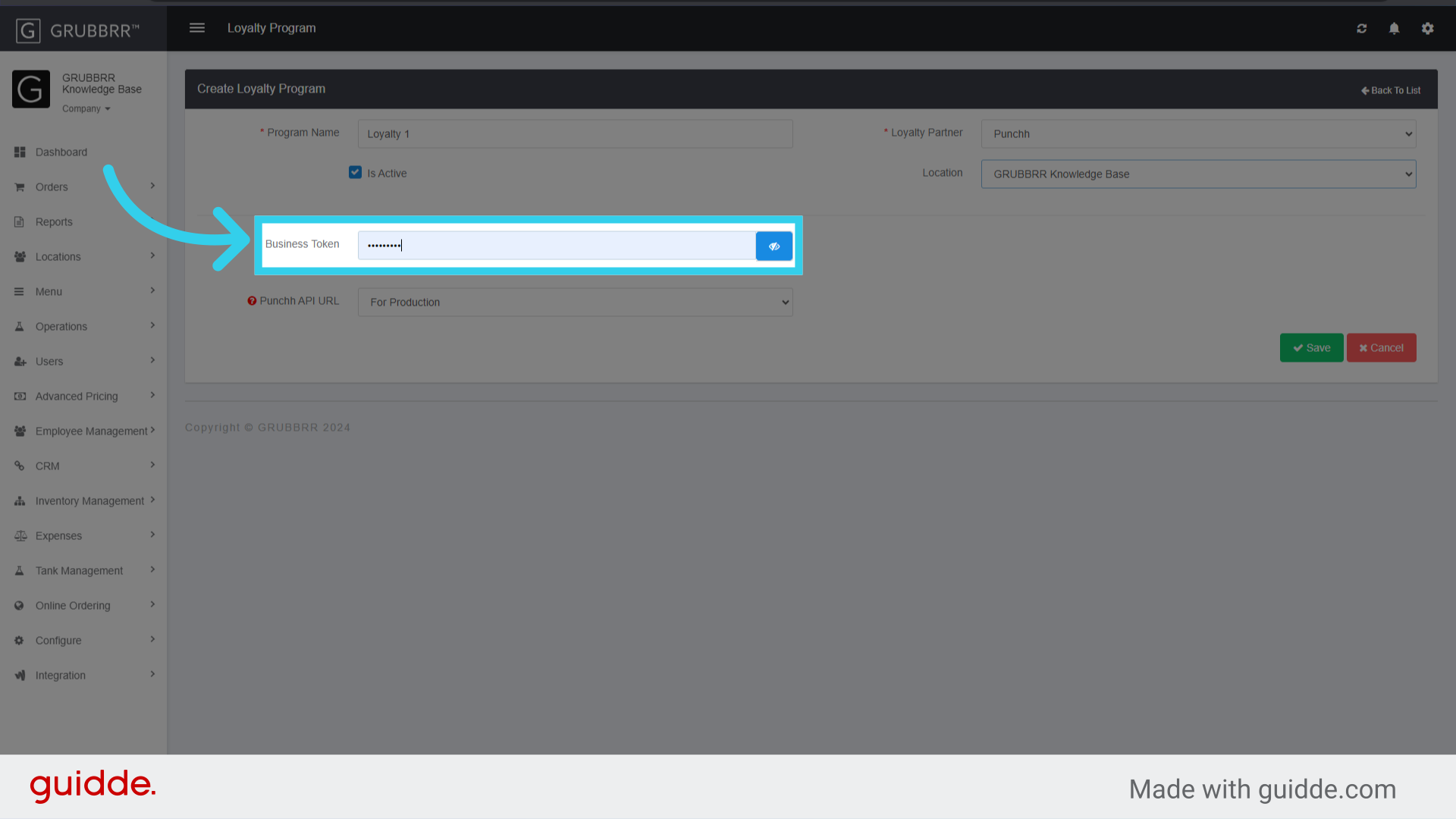Save the loyalty program
The height and width of the screenshot is (819, 1456).
(x=1311, y=348)
